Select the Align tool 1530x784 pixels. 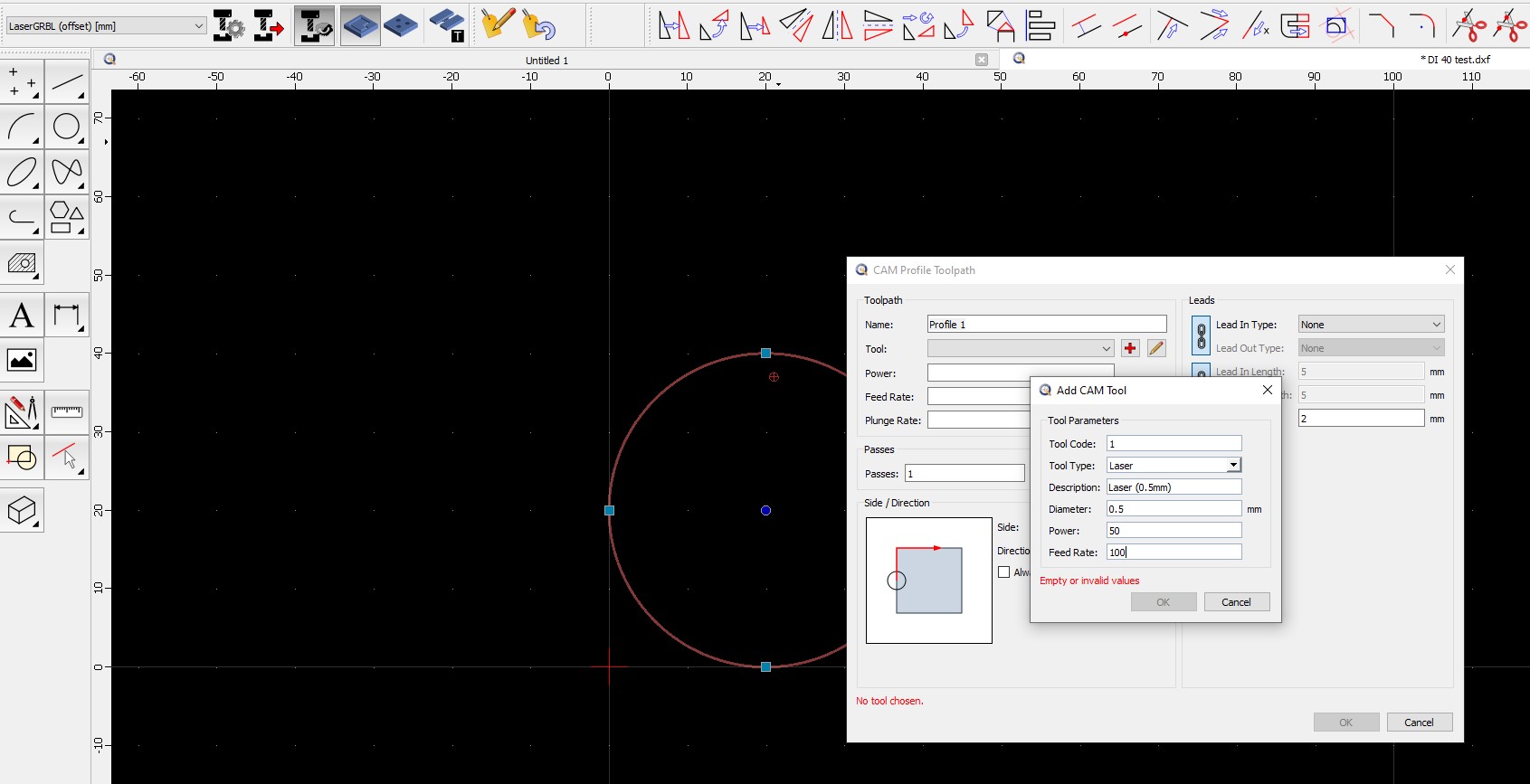pos(1041,25)
